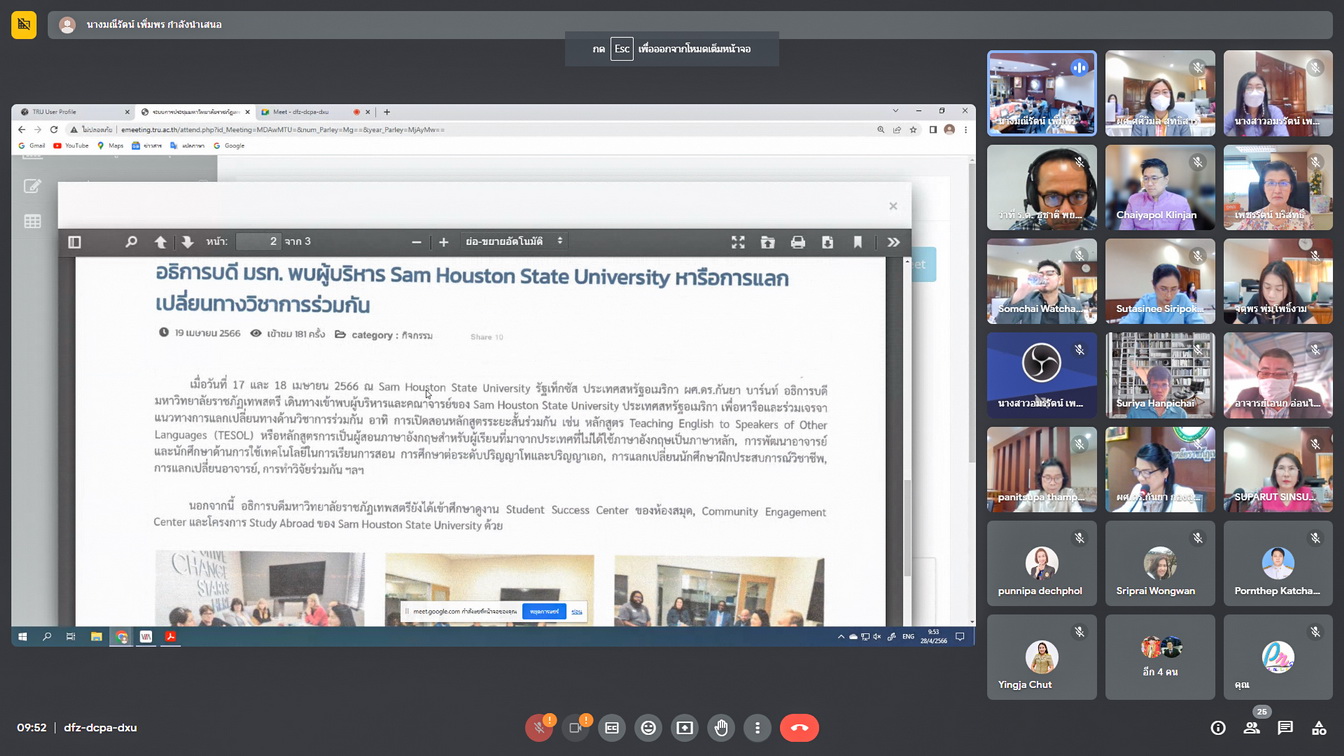1344x756 pixels.
Task: Download the PDF document
Action: pos(827,242)
